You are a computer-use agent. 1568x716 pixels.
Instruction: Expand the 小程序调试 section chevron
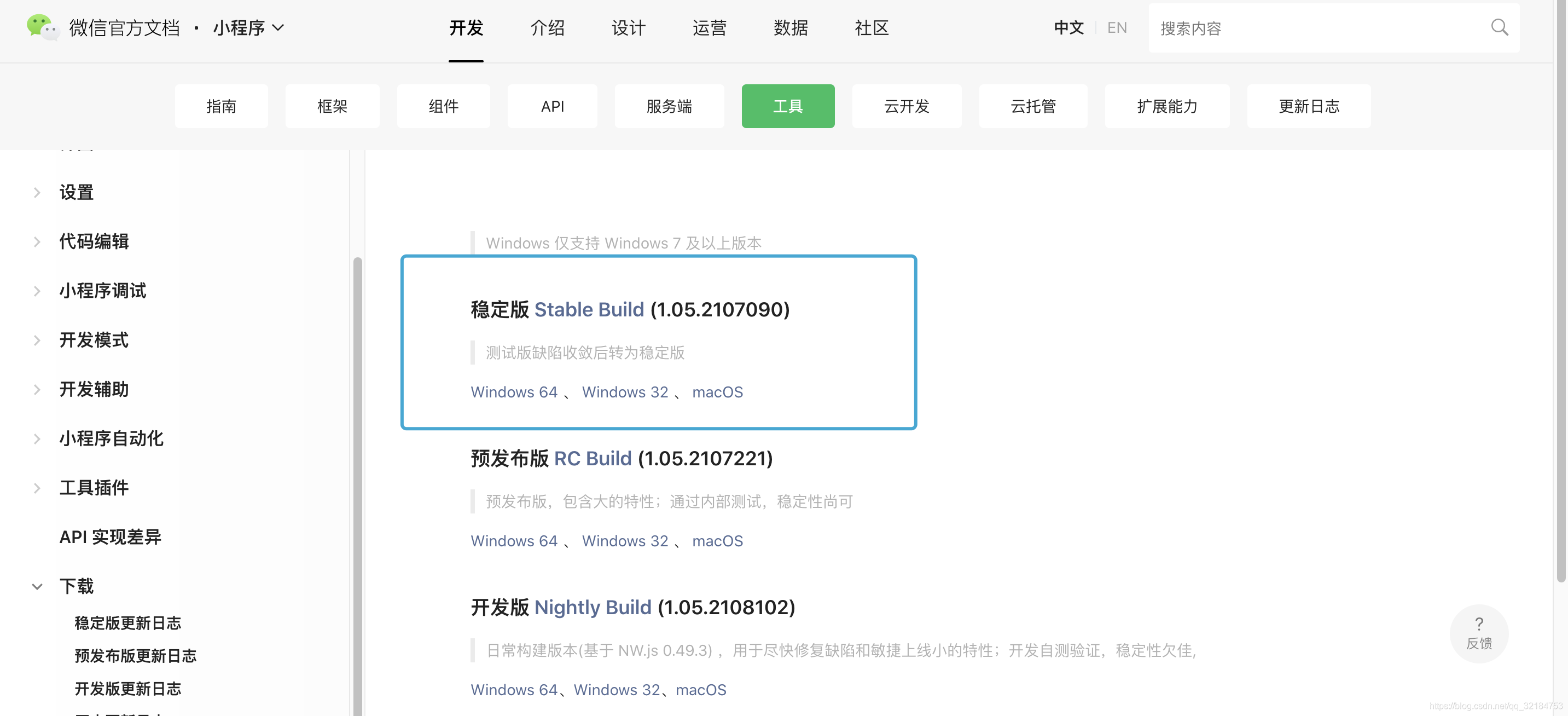click(x=37, y=291)
